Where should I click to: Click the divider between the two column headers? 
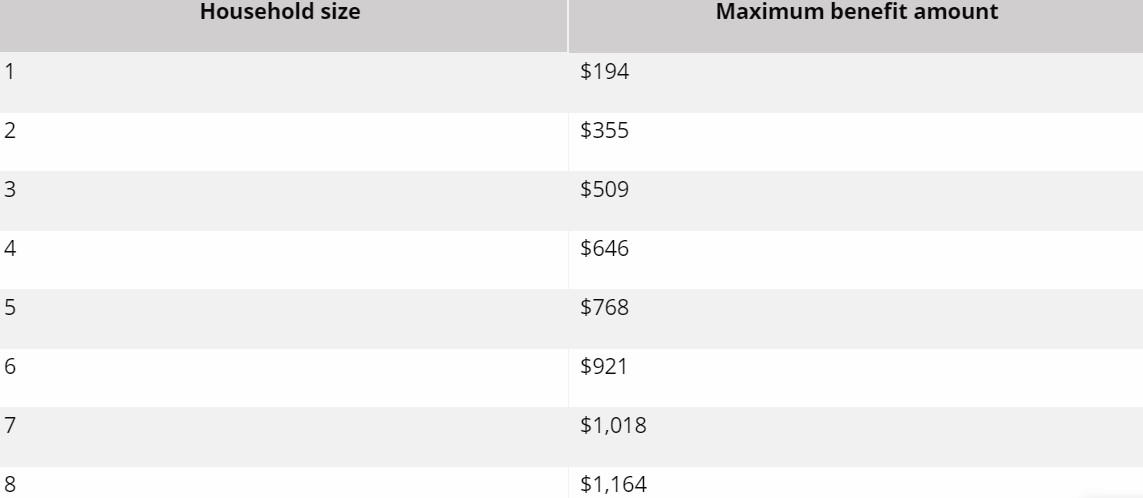[x=568, y=24]
